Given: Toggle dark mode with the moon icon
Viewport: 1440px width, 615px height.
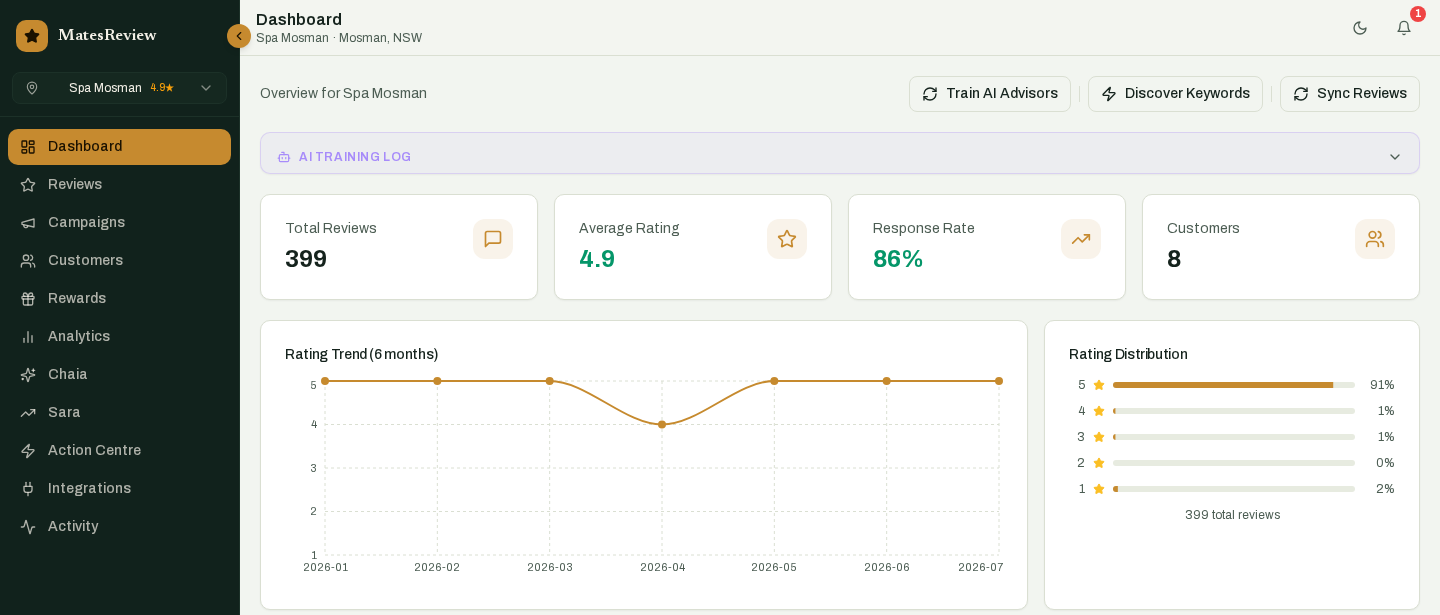Looking at the screenshot, I should [1360, 28].
